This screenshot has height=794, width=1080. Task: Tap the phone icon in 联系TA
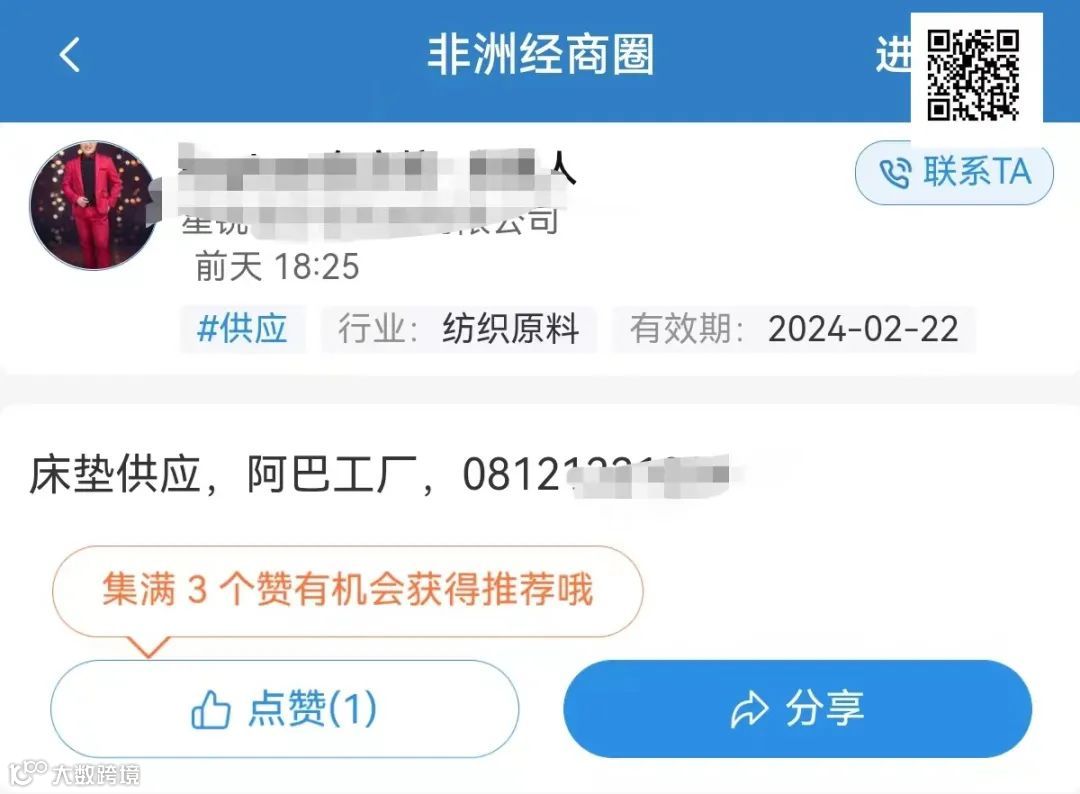[895, 173]
